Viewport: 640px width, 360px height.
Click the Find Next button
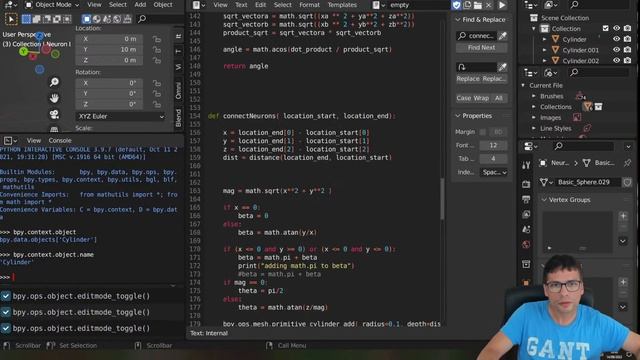[x=482, y=48]
